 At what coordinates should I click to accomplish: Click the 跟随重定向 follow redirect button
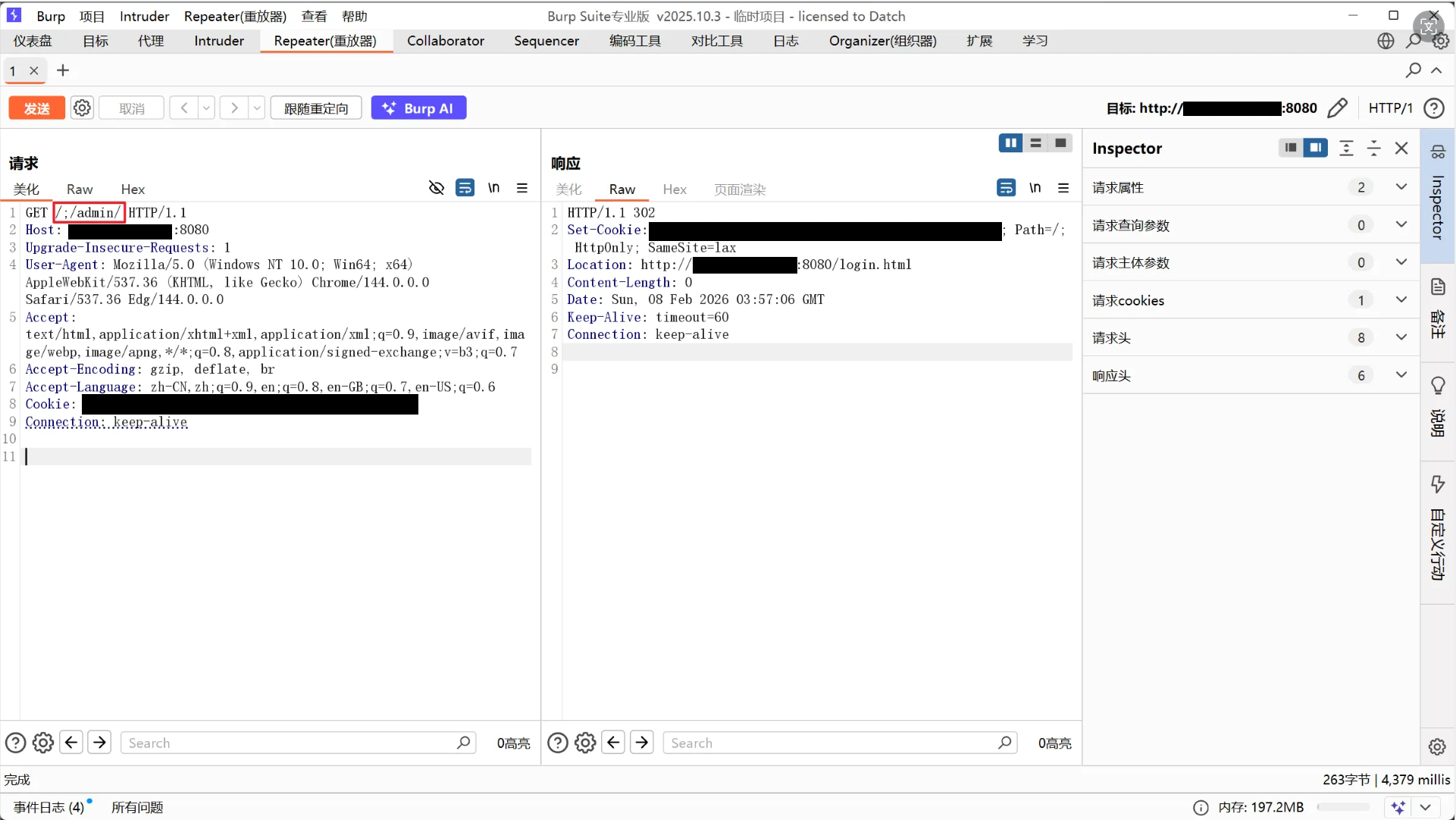tap(316, 108)
